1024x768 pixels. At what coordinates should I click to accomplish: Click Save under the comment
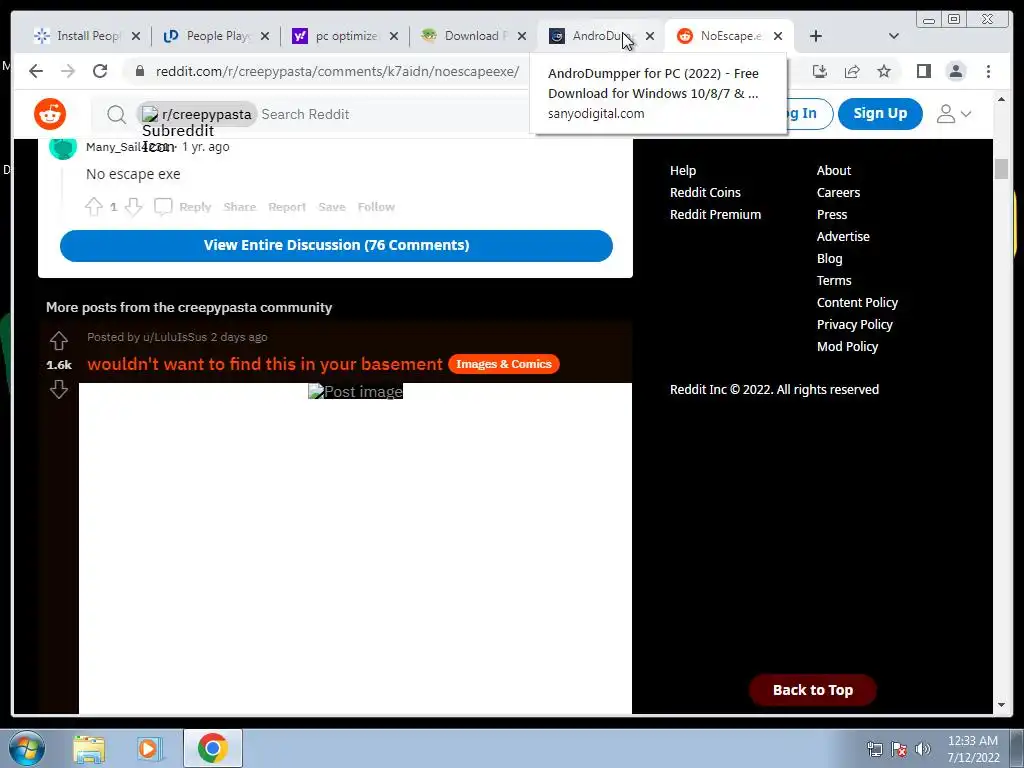(x=332, y=207)
